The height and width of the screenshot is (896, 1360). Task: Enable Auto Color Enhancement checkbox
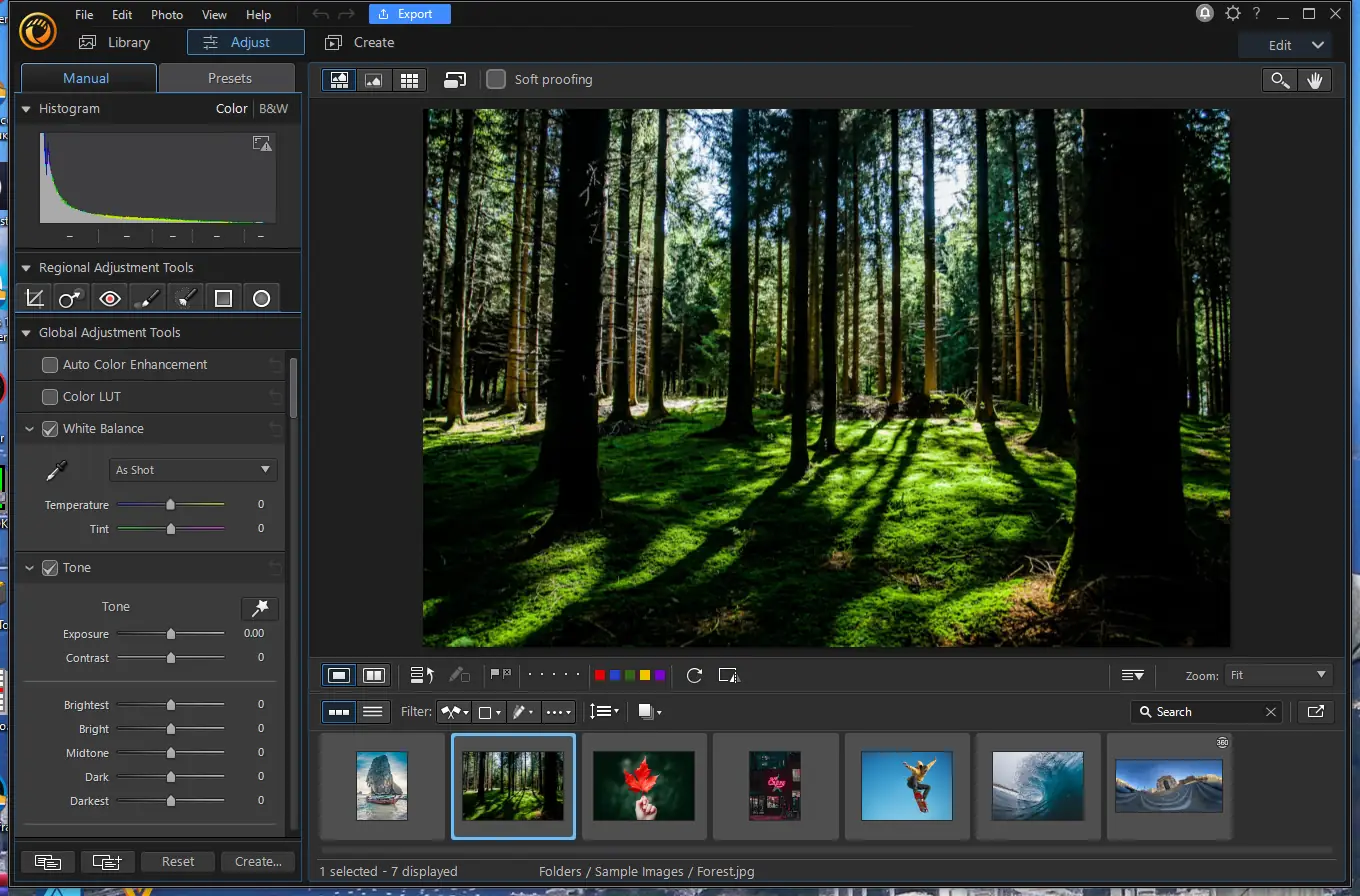pos(50,365)
